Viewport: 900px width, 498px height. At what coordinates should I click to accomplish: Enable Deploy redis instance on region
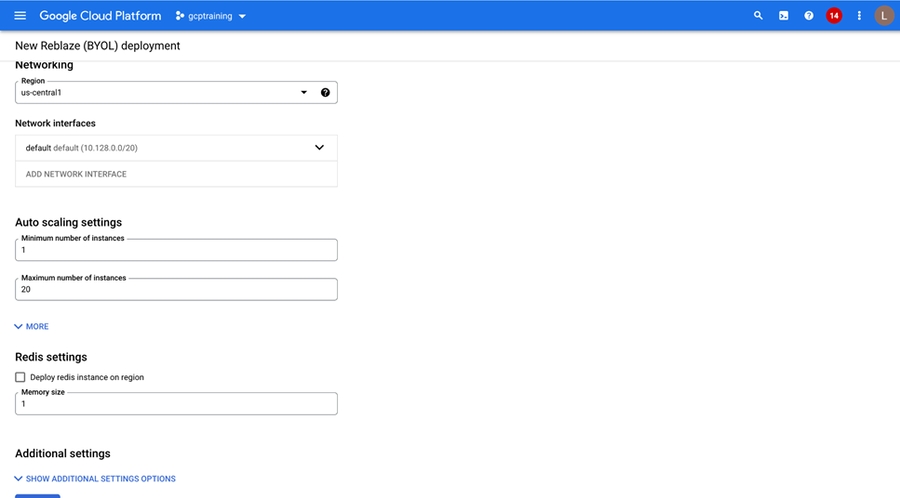pos(20,377)
